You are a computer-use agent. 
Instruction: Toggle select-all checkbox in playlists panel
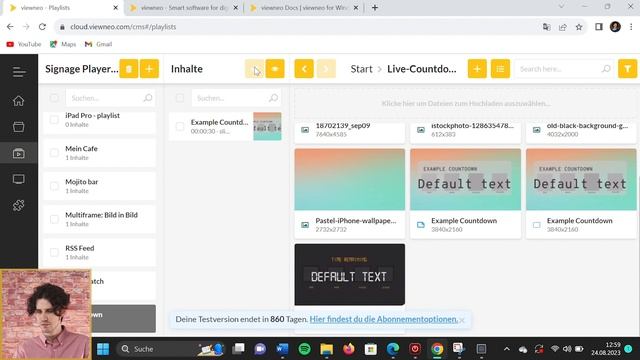pyautogui.click(x=54, y=98)
